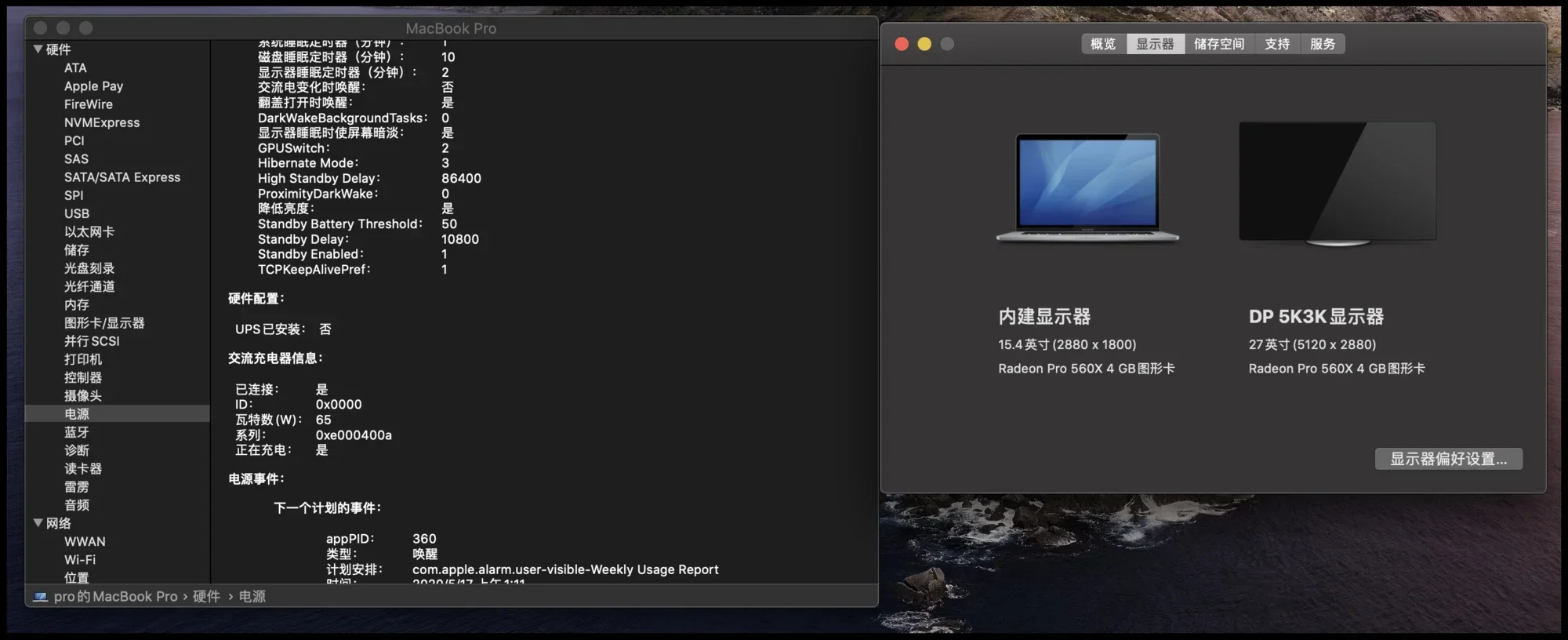Select Wi-Fi under 网络
The height and width of the screenshot is (640, 1568).
(80, 560)
